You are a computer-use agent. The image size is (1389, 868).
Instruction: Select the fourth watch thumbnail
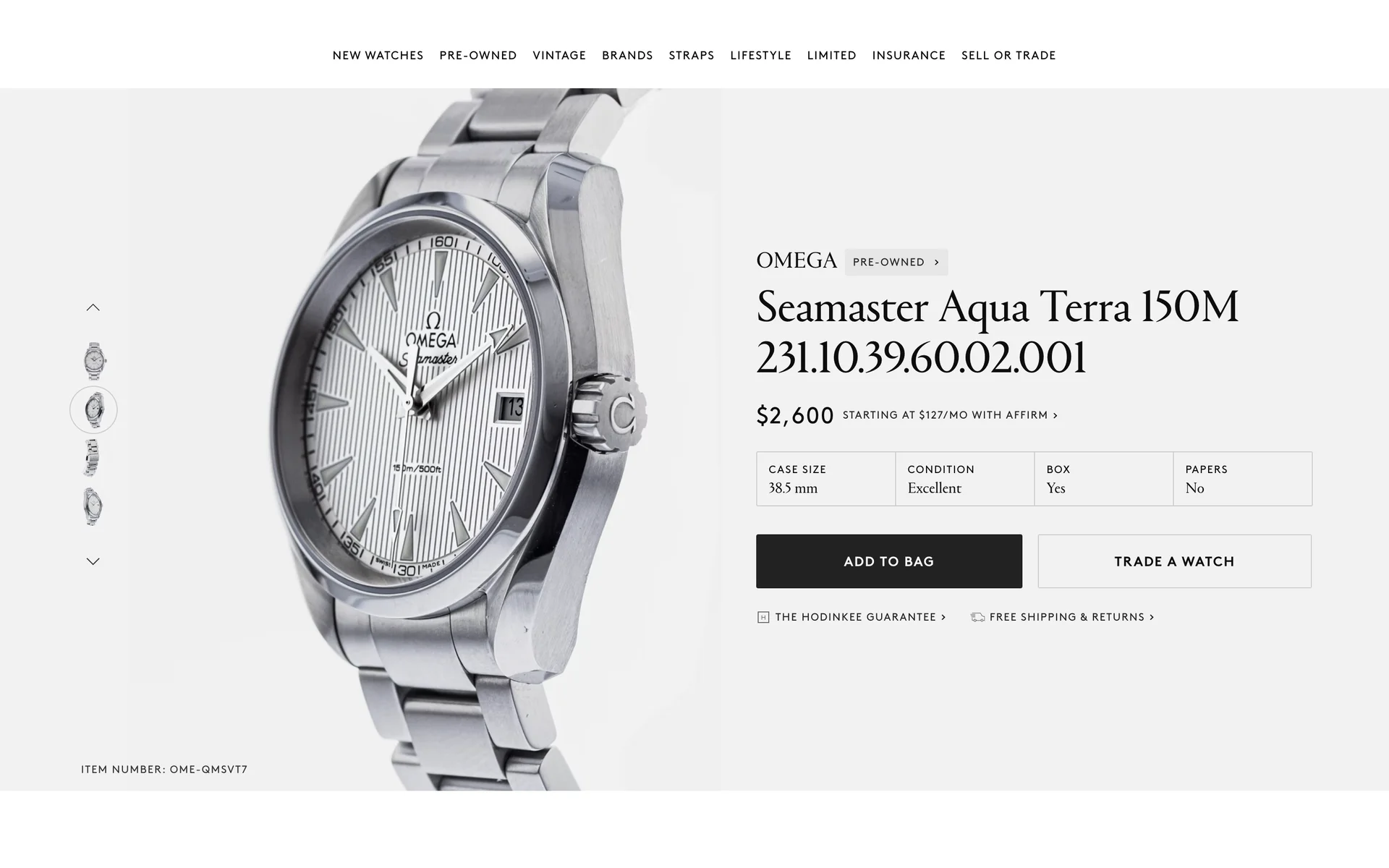point(93,506)
